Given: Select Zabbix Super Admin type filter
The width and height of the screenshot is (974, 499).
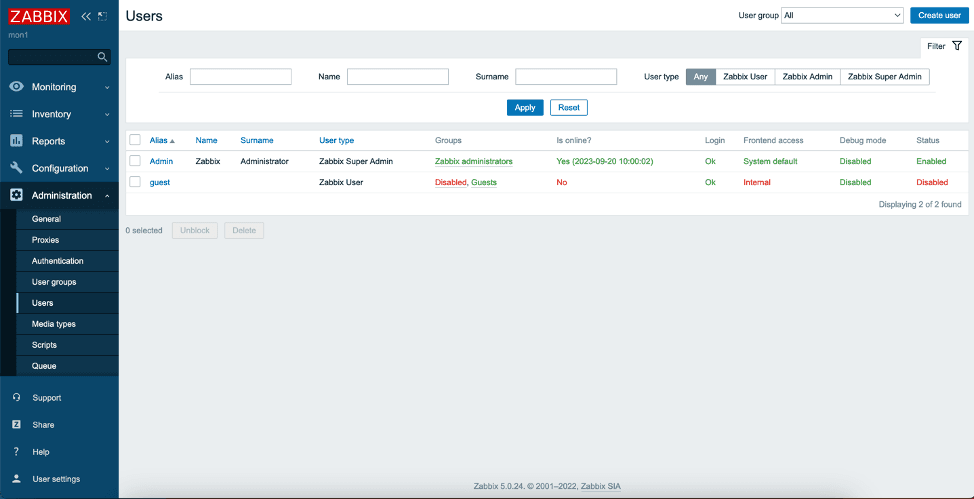Looking at the screenshot, I should (885, 77).
